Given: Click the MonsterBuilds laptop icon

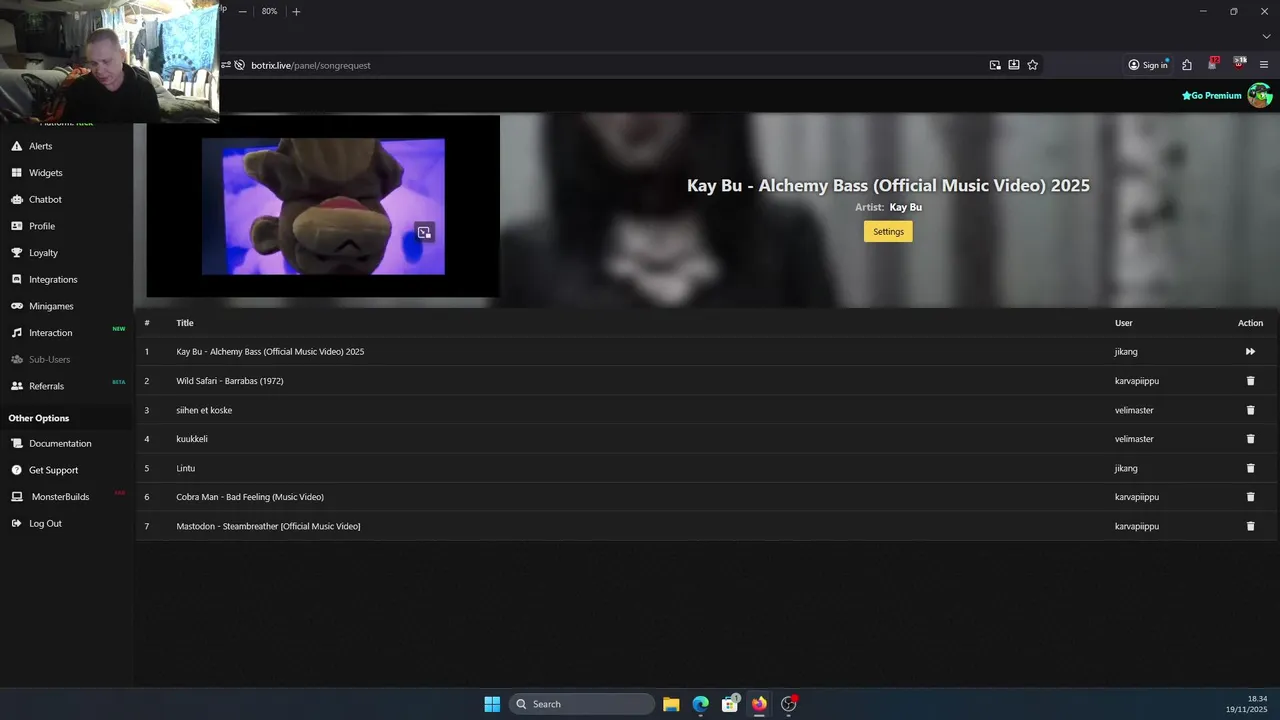Looking at the screenshot, I should (17, 497).
